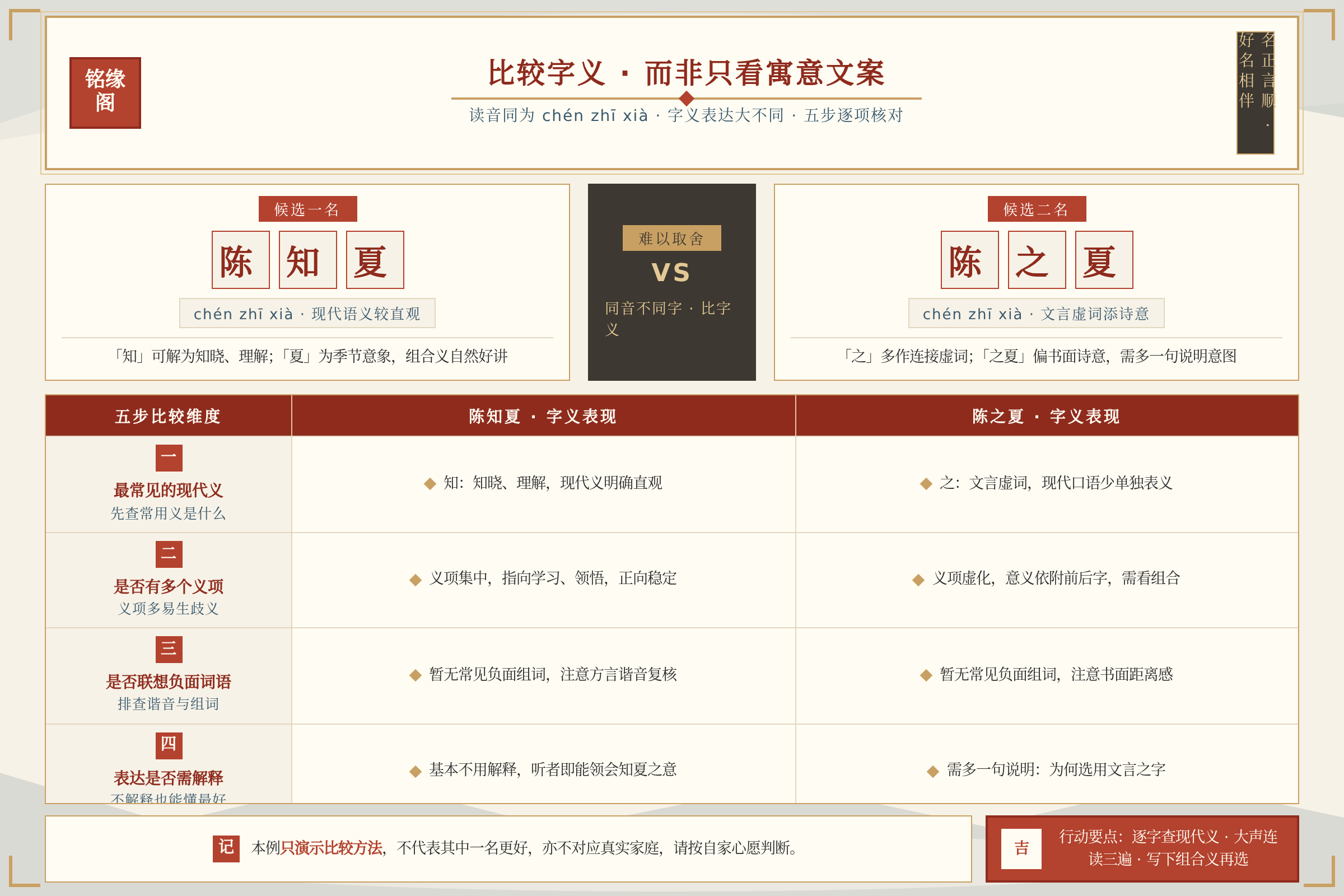This screenshot has width=1344, height=896.
Task: Click the 知 character tile in candidate one
Action: click(x=308, y=260)
